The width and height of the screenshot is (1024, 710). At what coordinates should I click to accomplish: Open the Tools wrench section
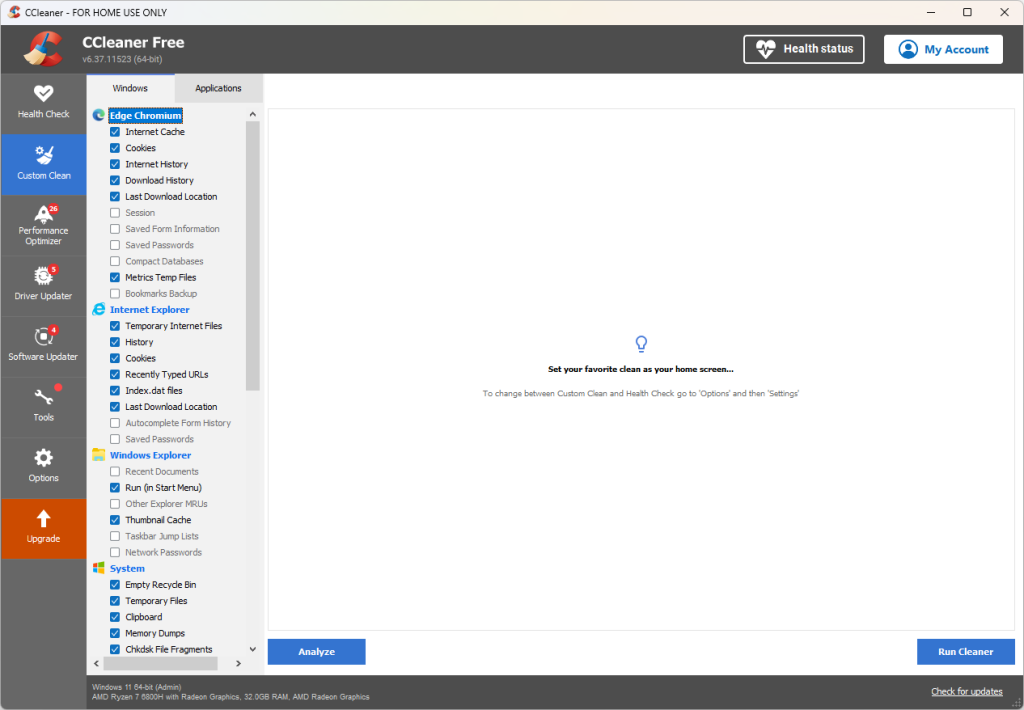point(43,407)
